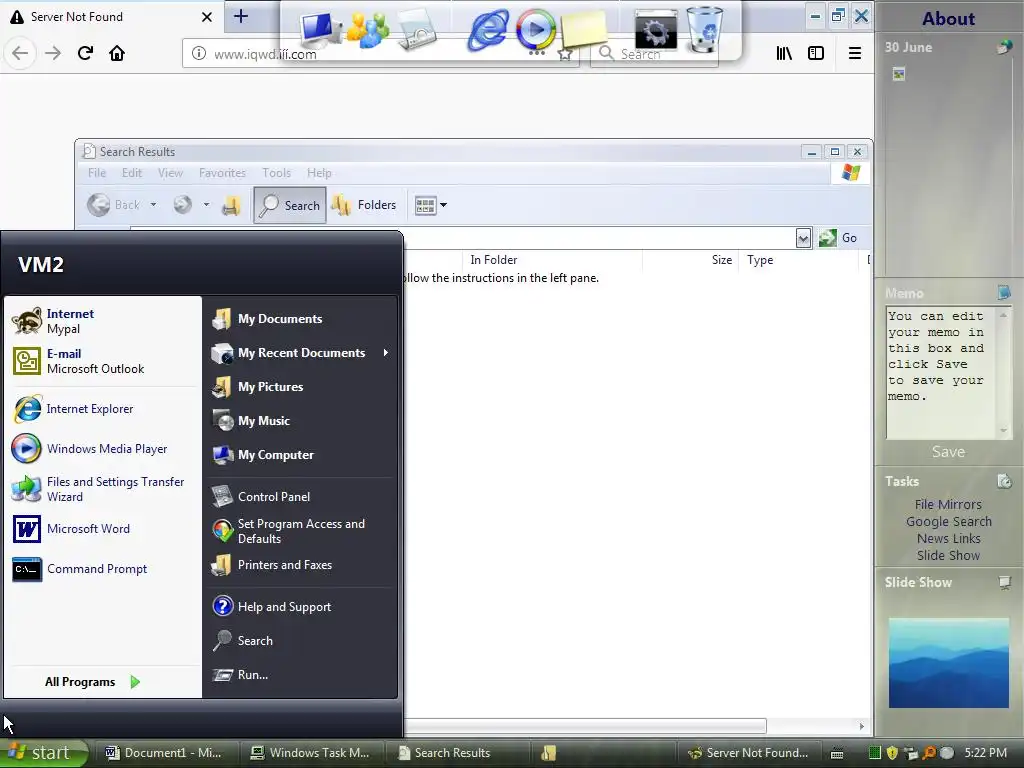
Task: Open Search from Start menu
Action: (x=300, y=641)
